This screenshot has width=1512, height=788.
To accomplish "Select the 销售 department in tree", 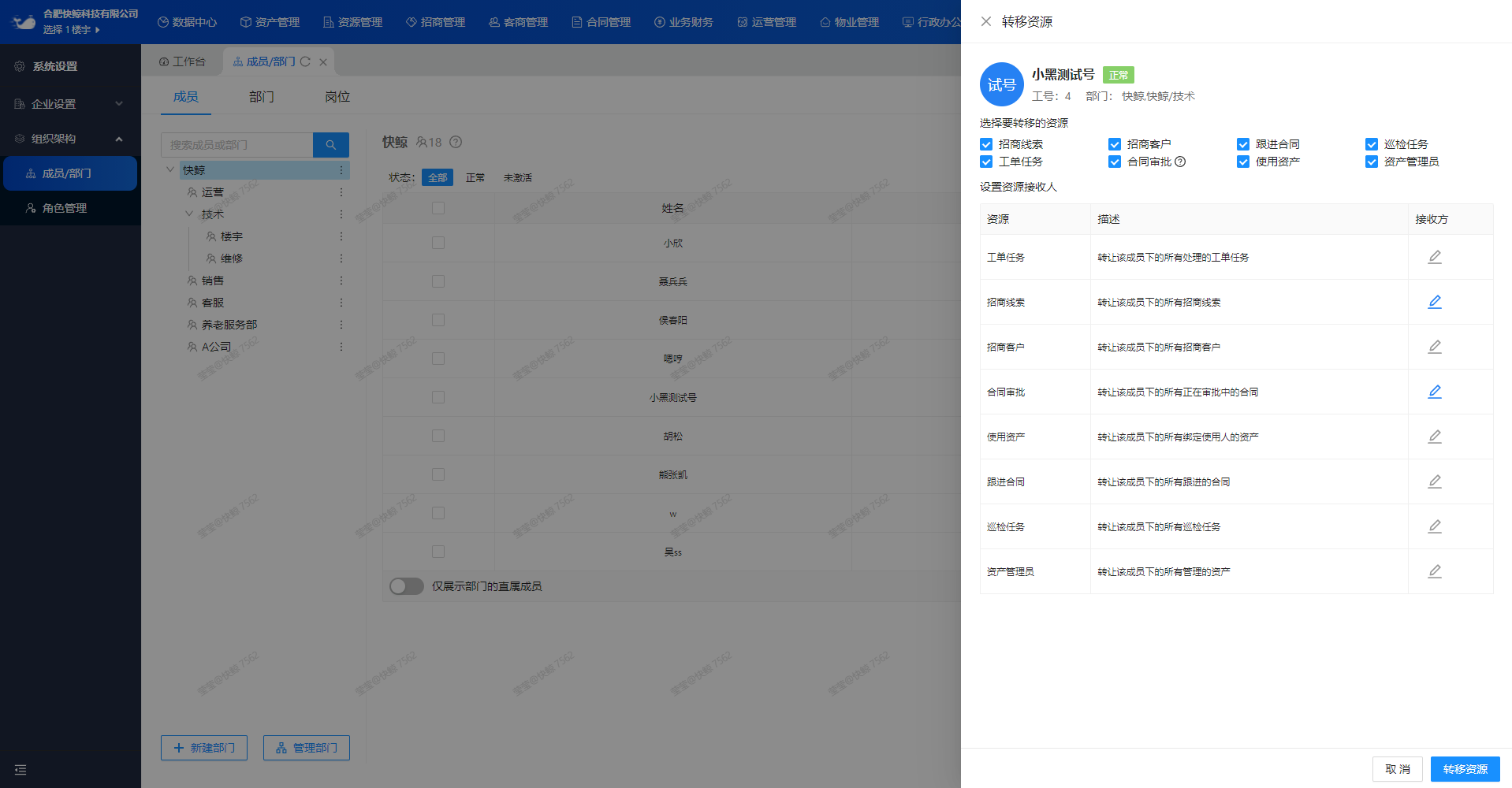I will click(x=212, y=281).
